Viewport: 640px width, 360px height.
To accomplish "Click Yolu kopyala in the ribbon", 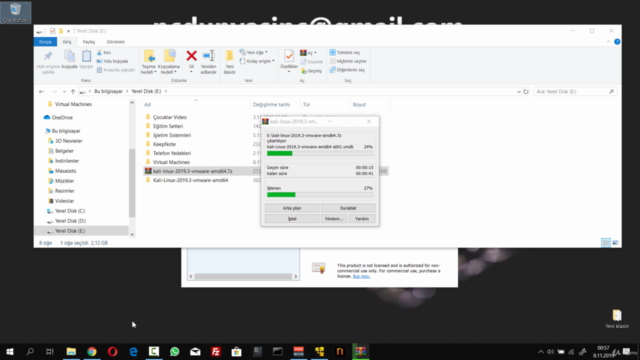I will (x=113, y=61).
